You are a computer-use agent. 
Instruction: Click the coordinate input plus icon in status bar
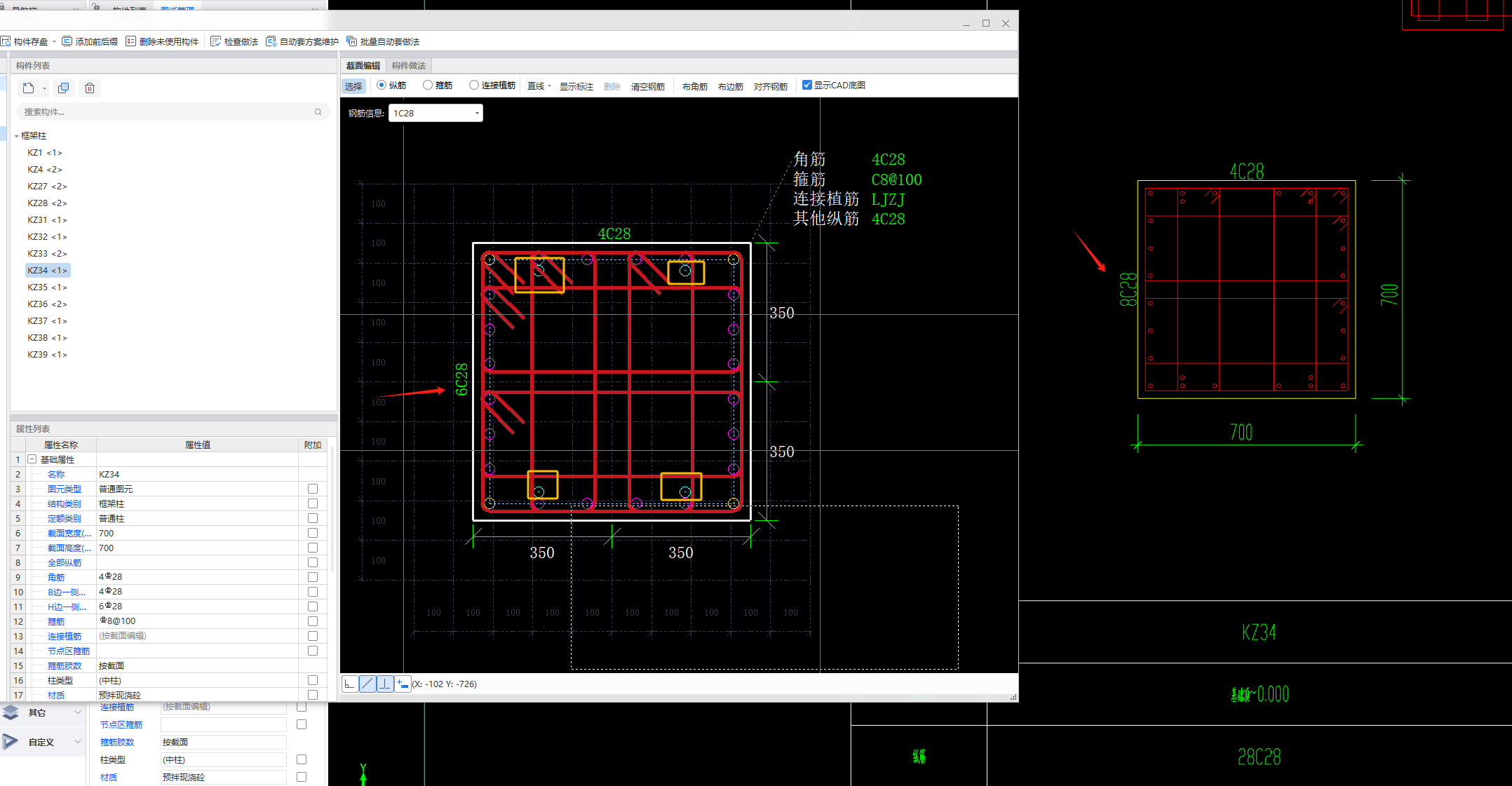[403, 684]
